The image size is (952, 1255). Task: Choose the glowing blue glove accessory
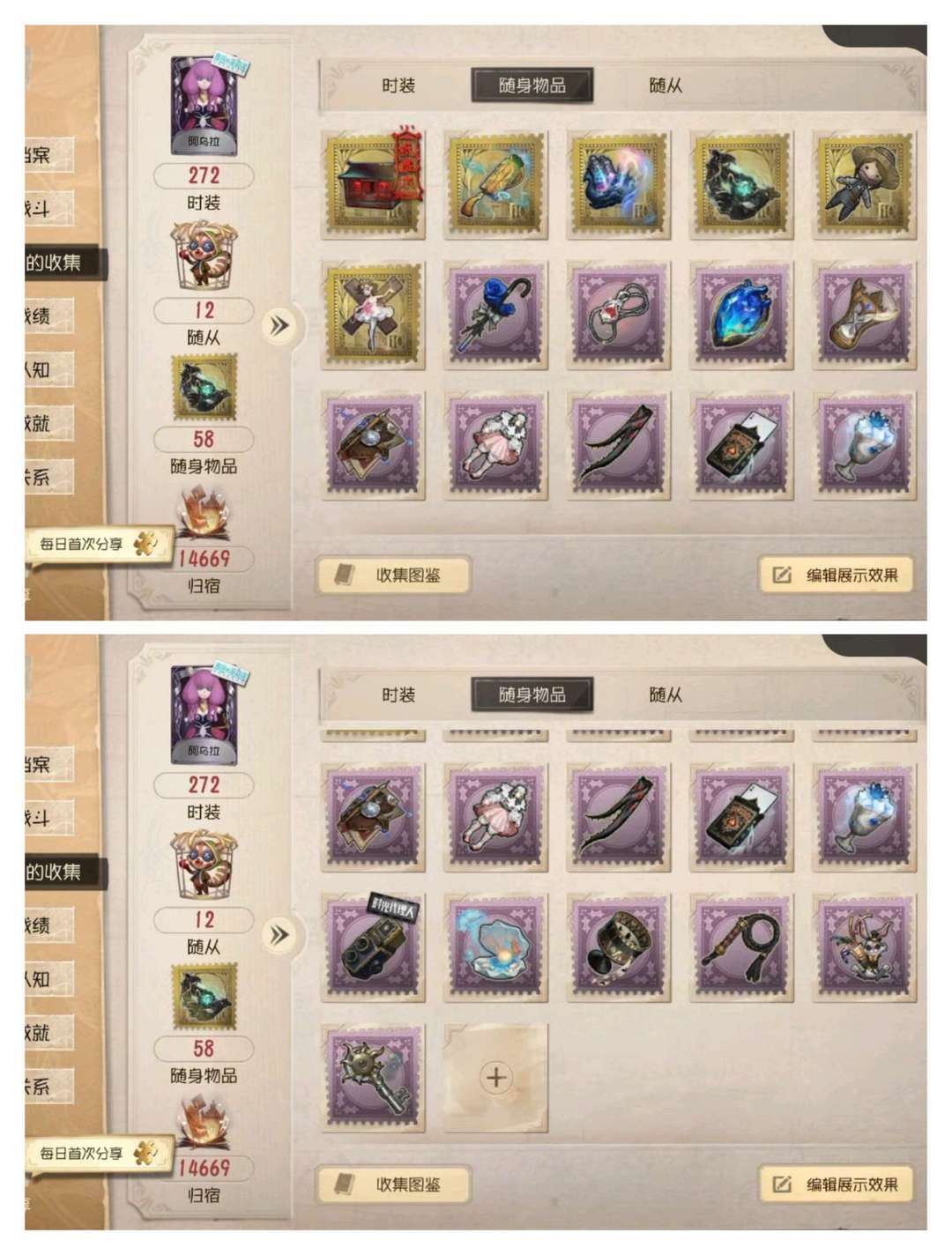(619, 184)
